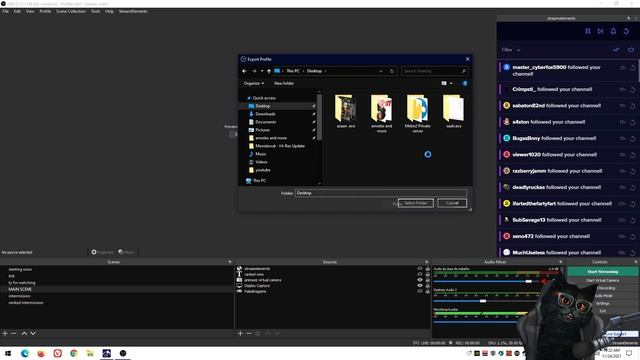
Task: Click the Start Streaming button
Action: point(602,271)
